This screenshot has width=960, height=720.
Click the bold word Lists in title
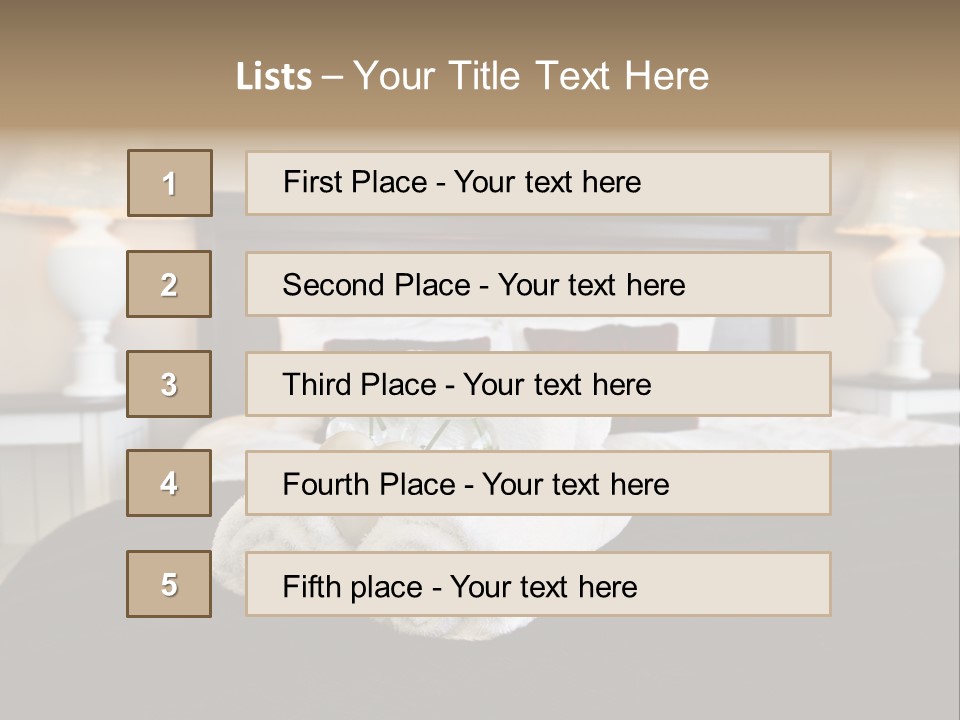(274, 77)
